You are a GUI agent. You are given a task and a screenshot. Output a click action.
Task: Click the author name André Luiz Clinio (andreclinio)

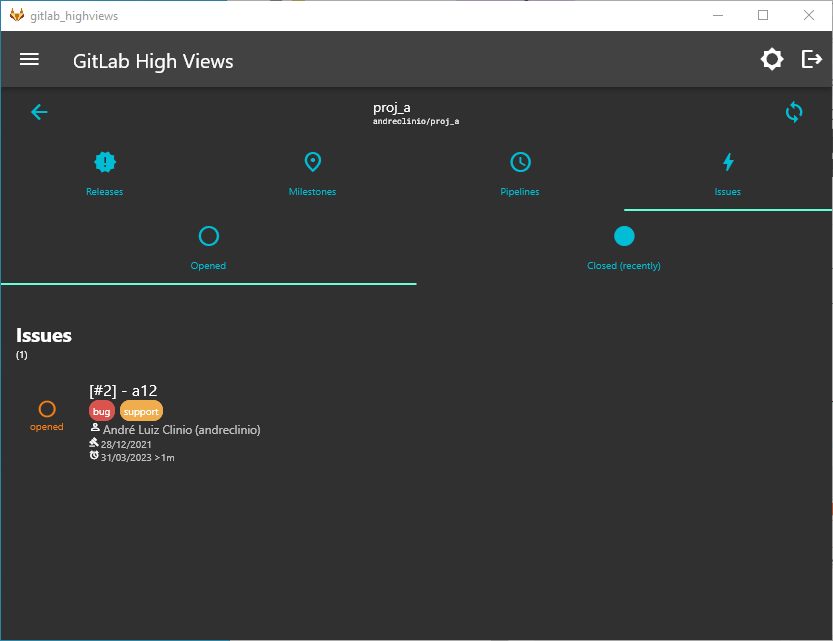182,430
